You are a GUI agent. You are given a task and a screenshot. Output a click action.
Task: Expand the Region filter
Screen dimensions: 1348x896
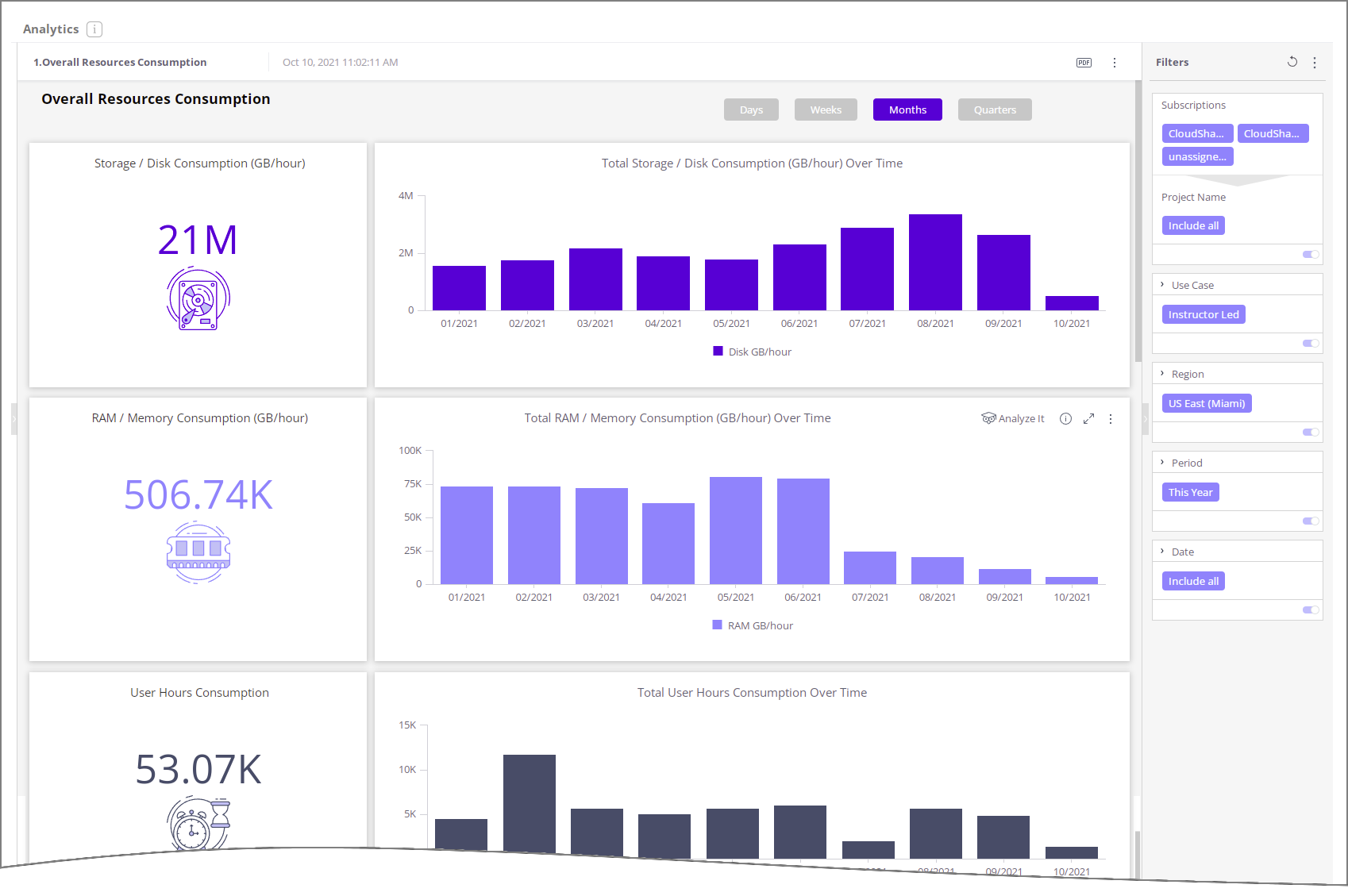point(1162,373)
